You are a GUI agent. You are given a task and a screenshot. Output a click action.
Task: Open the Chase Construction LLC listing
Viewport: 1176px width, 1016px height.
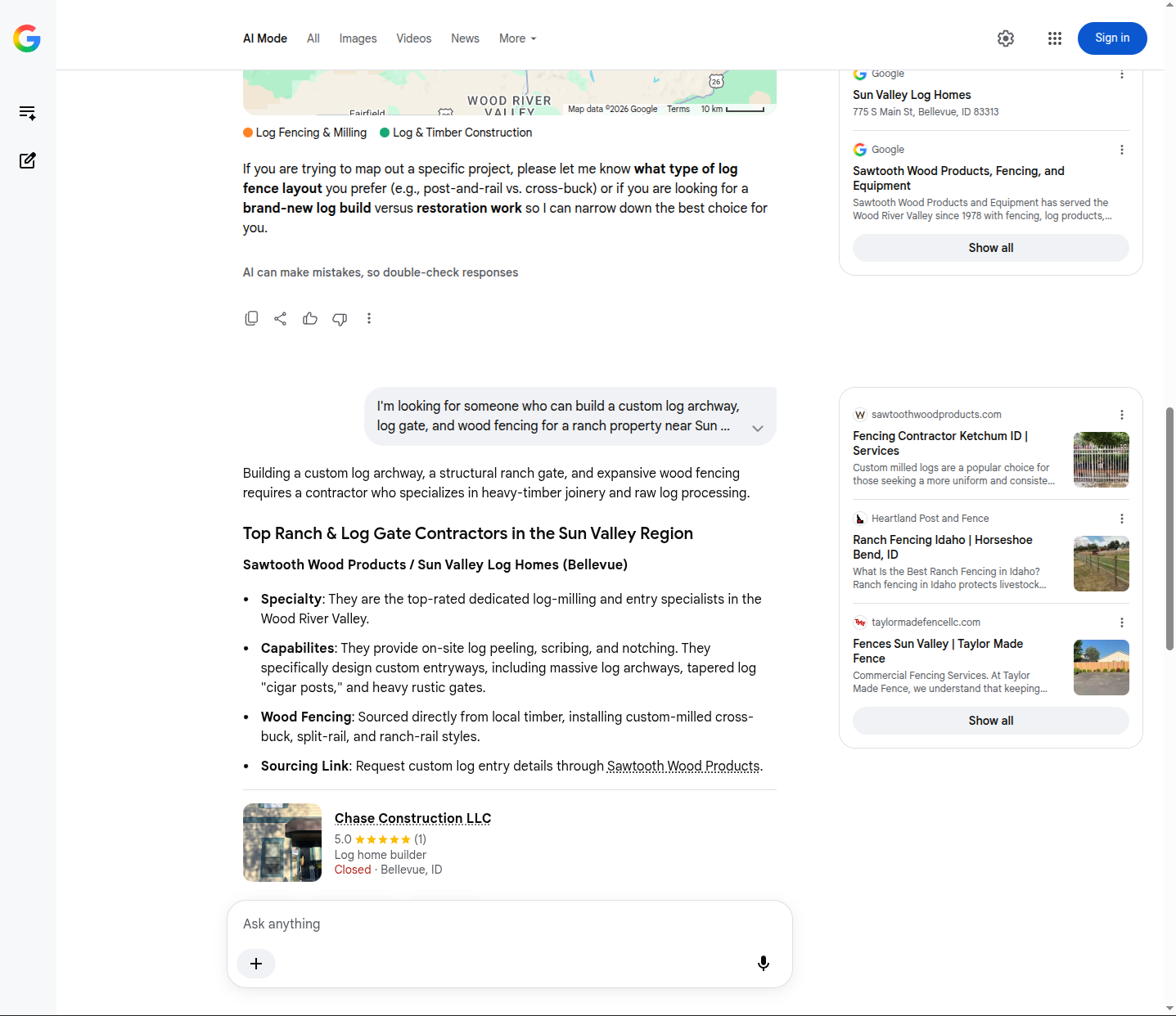pyautogui.click(x=412, y=818)
